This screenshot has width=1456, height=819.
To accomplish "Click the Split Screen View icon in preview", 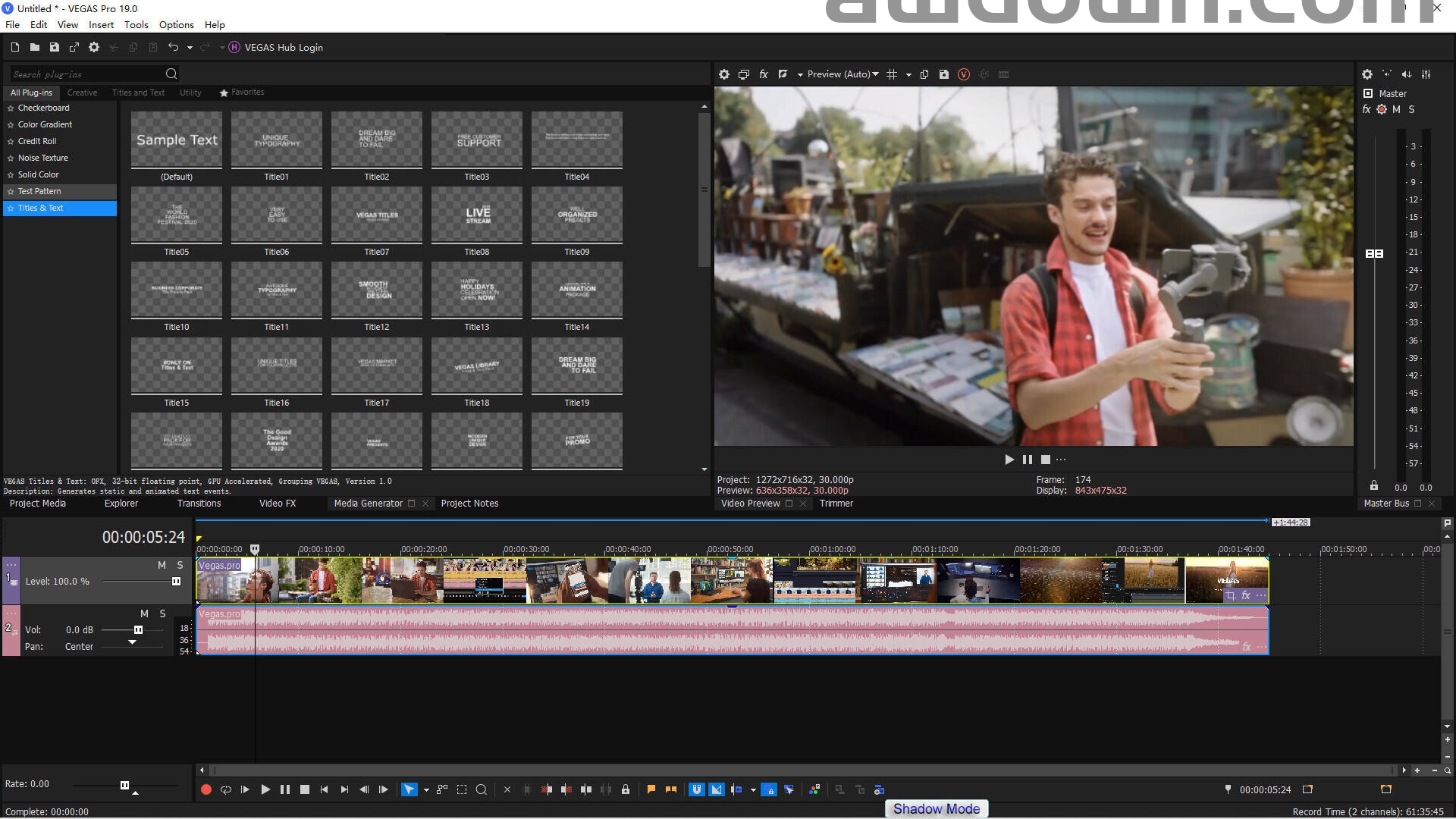I will tap(783, 74).
